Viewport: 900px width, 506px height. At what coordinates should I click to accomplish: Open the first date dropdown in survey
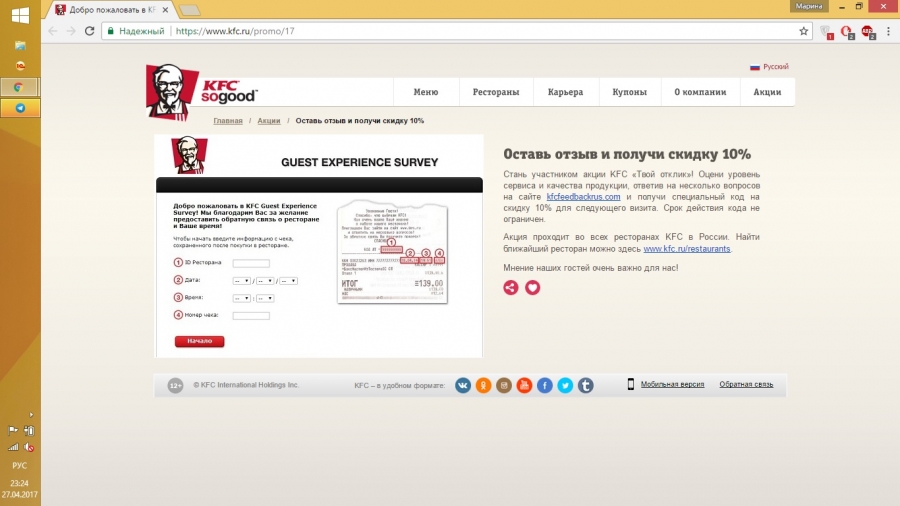241,281
